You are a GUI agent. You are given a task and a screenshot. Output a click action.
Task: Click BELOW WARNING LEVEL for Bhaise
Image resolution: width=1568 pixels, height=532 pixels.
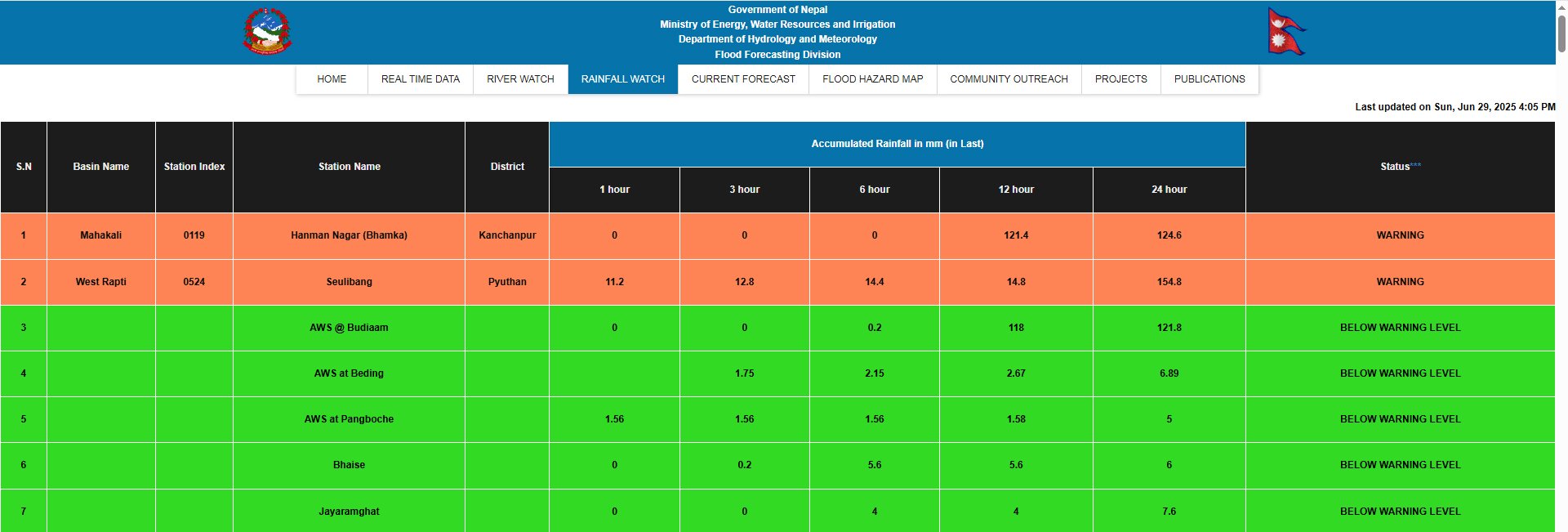click(x=1401, y=465)
